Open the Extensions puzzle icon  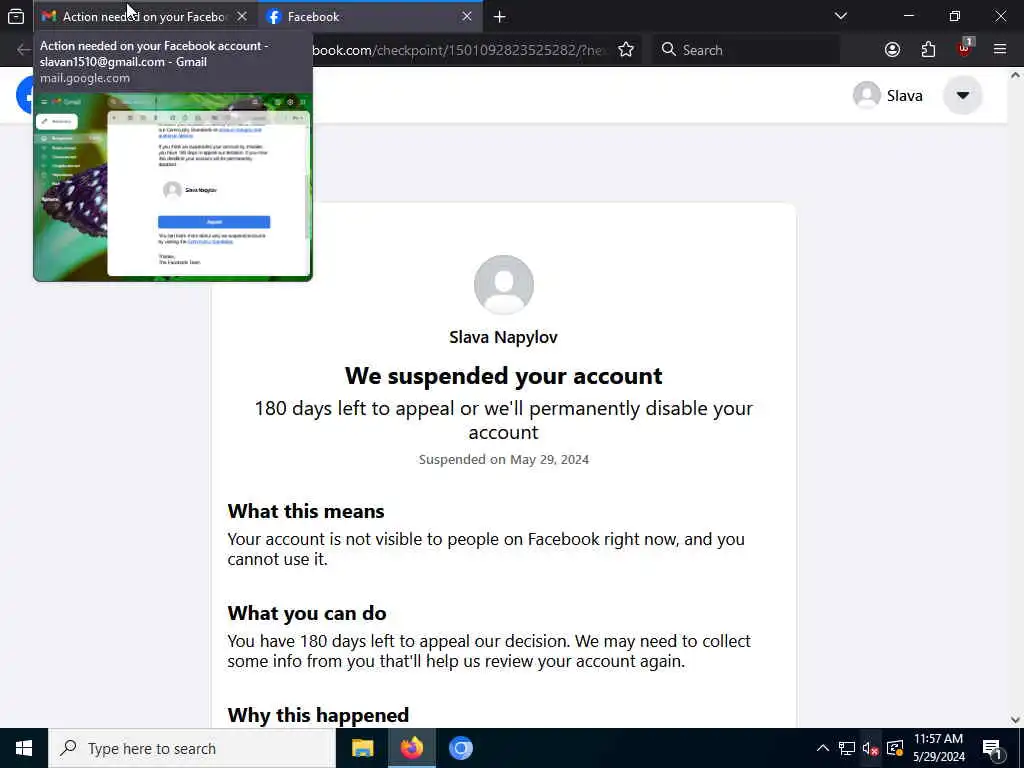pyautogui.click(x=928, y=50)
